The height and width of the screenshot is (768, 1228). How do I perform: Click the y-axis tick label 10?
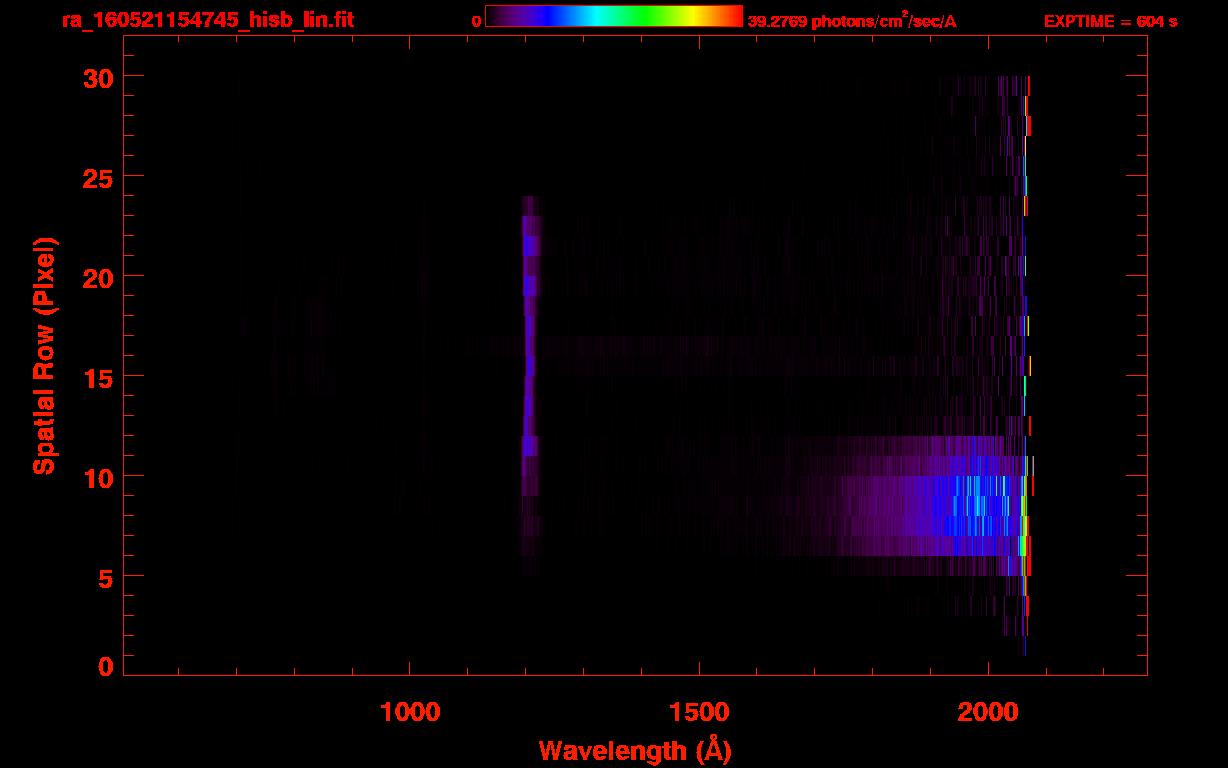(98, 477)
